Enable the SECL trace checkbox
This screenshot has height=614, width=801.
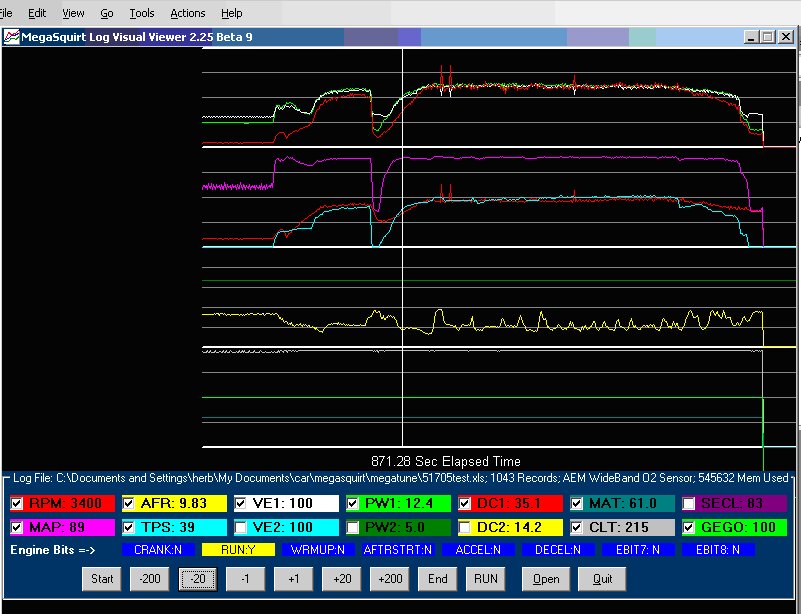point(689,504)
